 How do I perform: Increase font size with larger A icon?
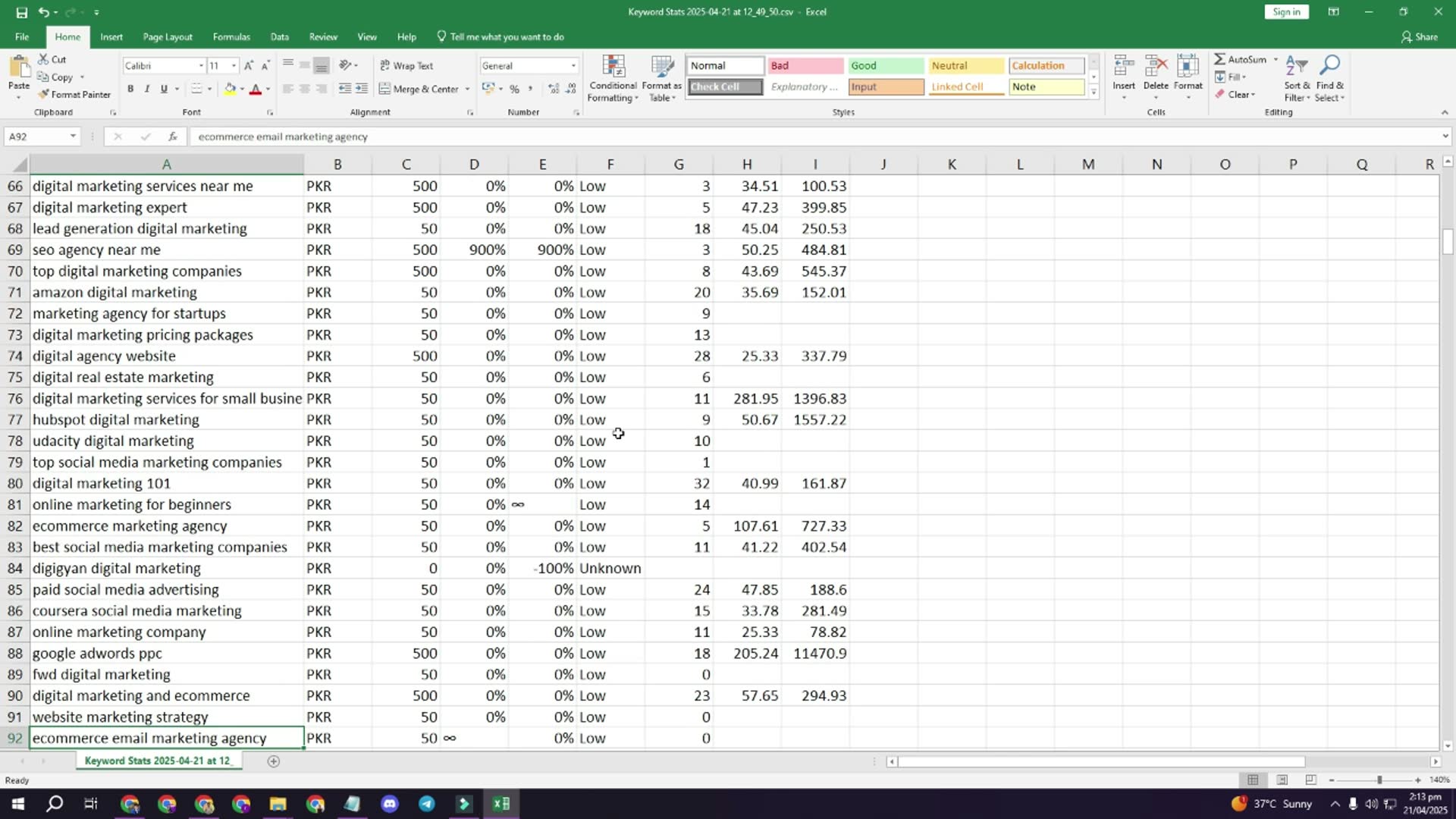[249, 66]
